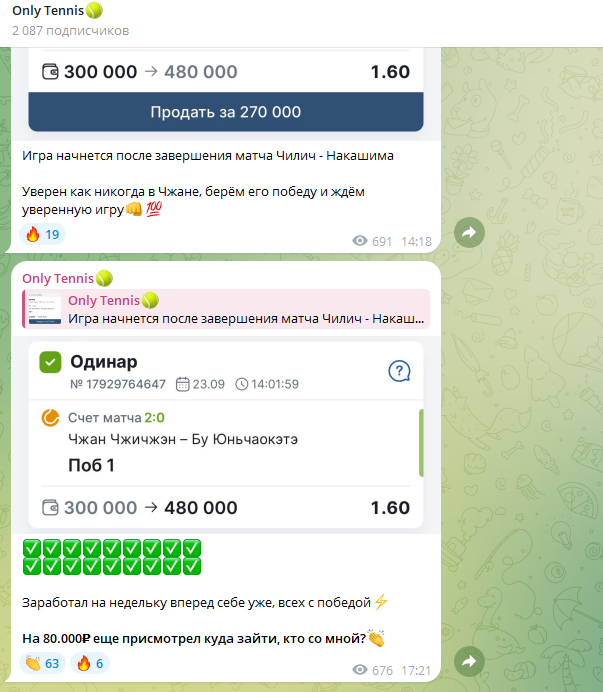Click the thumbnail image in the reply quote
603x692 pixels.
point(45,309)
